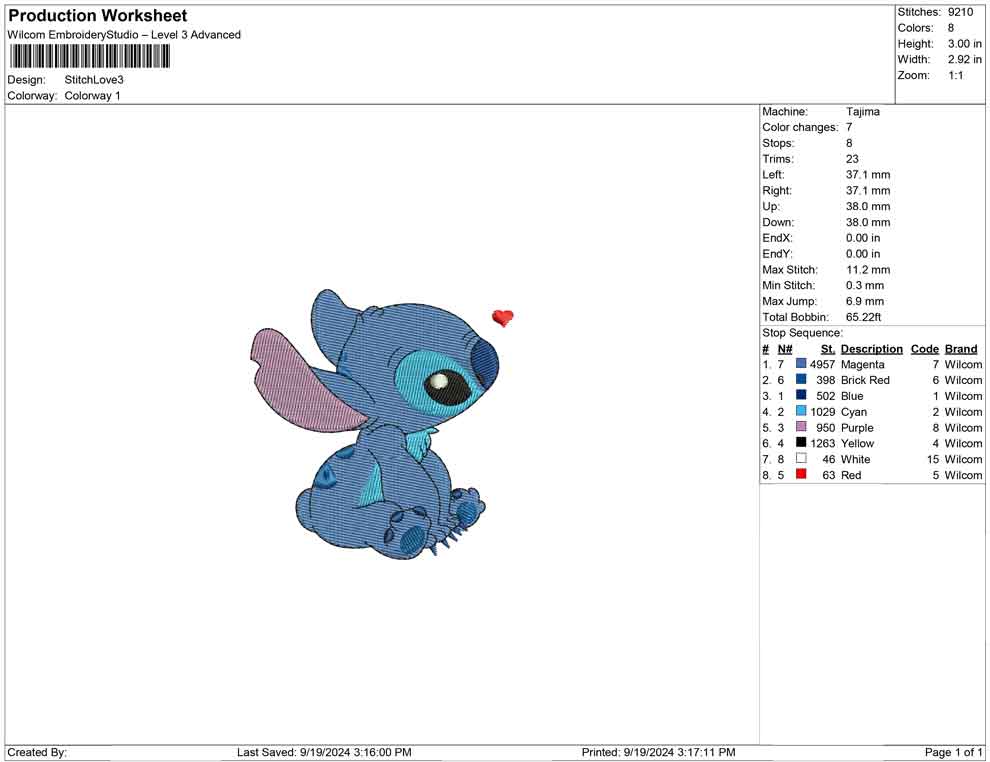Select the black swatch labeled Yellow
Viewport: 990px width, 762px height.
801,443
